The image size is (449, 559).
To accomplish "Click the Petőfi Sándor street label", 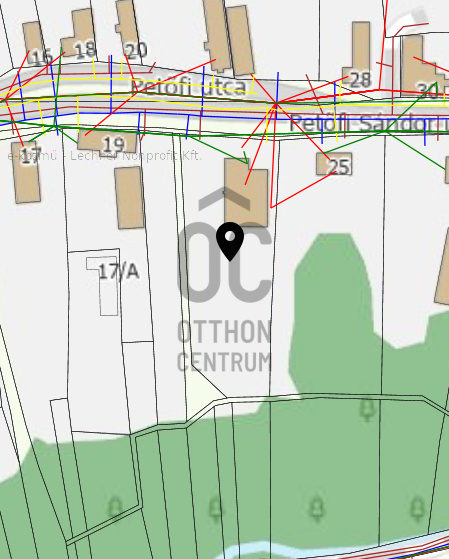I will (x=369, y=123).
